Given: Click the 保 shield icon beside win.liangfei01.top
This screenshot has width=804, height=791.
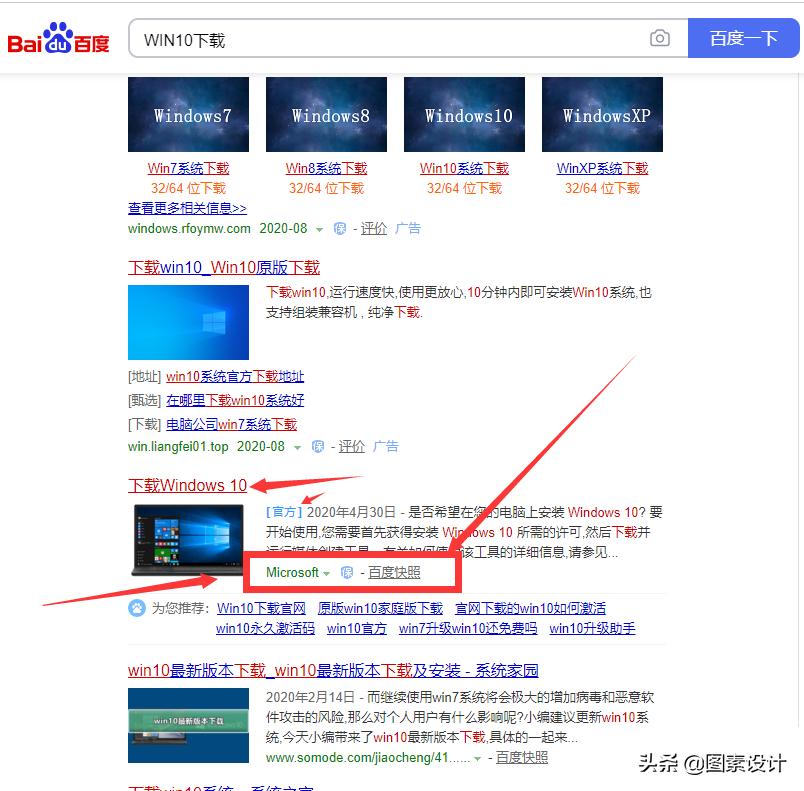Looking at the screenshot, I should pos(317,447).
